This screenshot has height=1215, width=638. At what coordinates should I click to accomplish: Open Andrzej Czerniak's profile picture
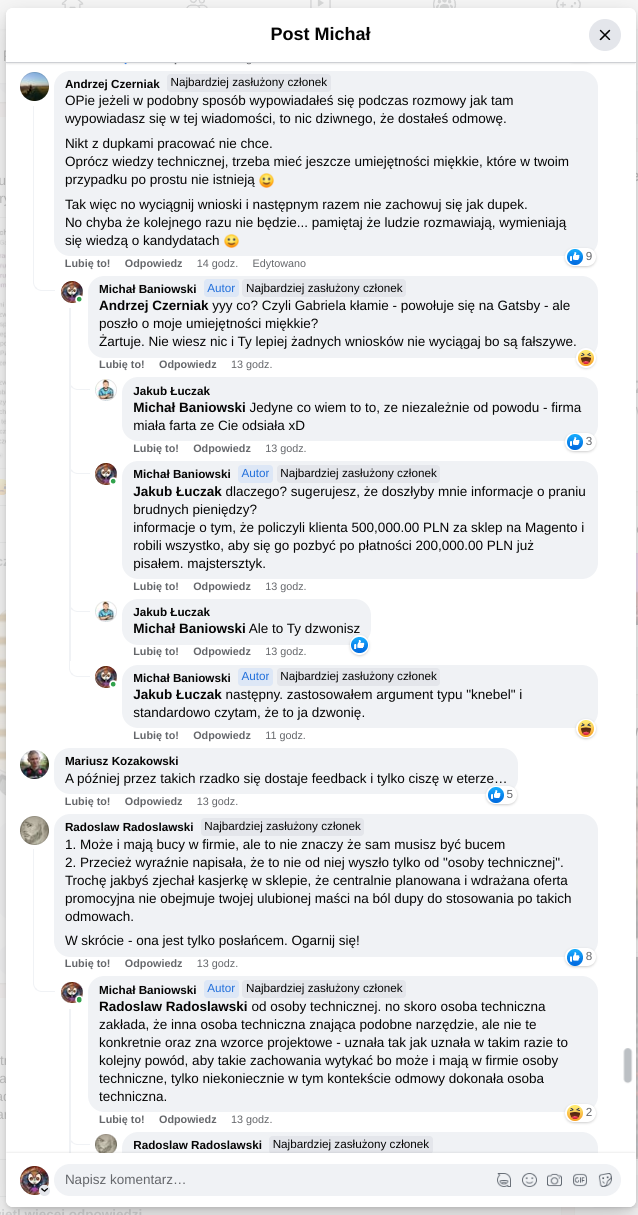(x=35, y=87)
